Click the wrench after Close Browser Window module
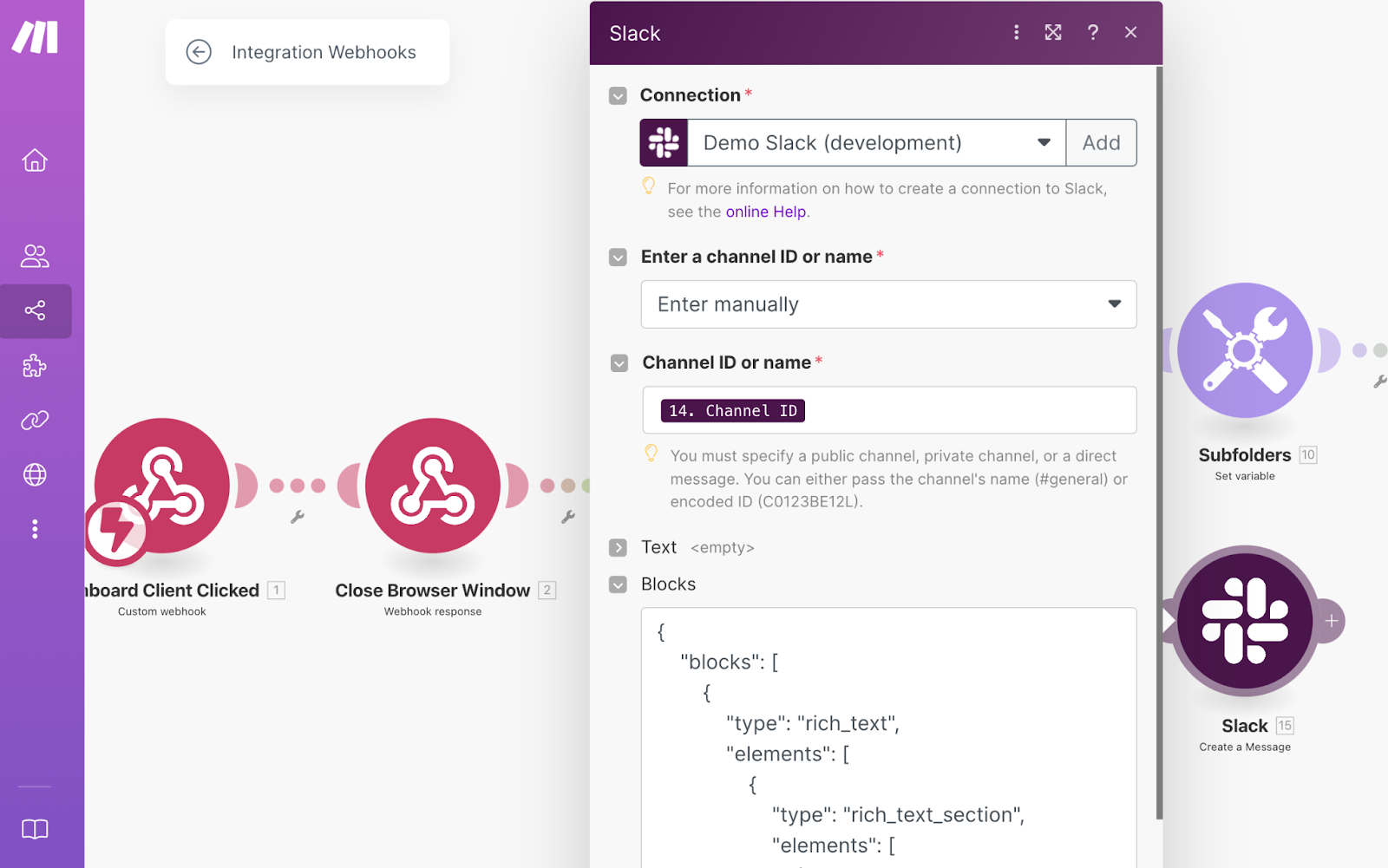The height and width of the screenshot is (868, 1388). (x=568, y=517)
